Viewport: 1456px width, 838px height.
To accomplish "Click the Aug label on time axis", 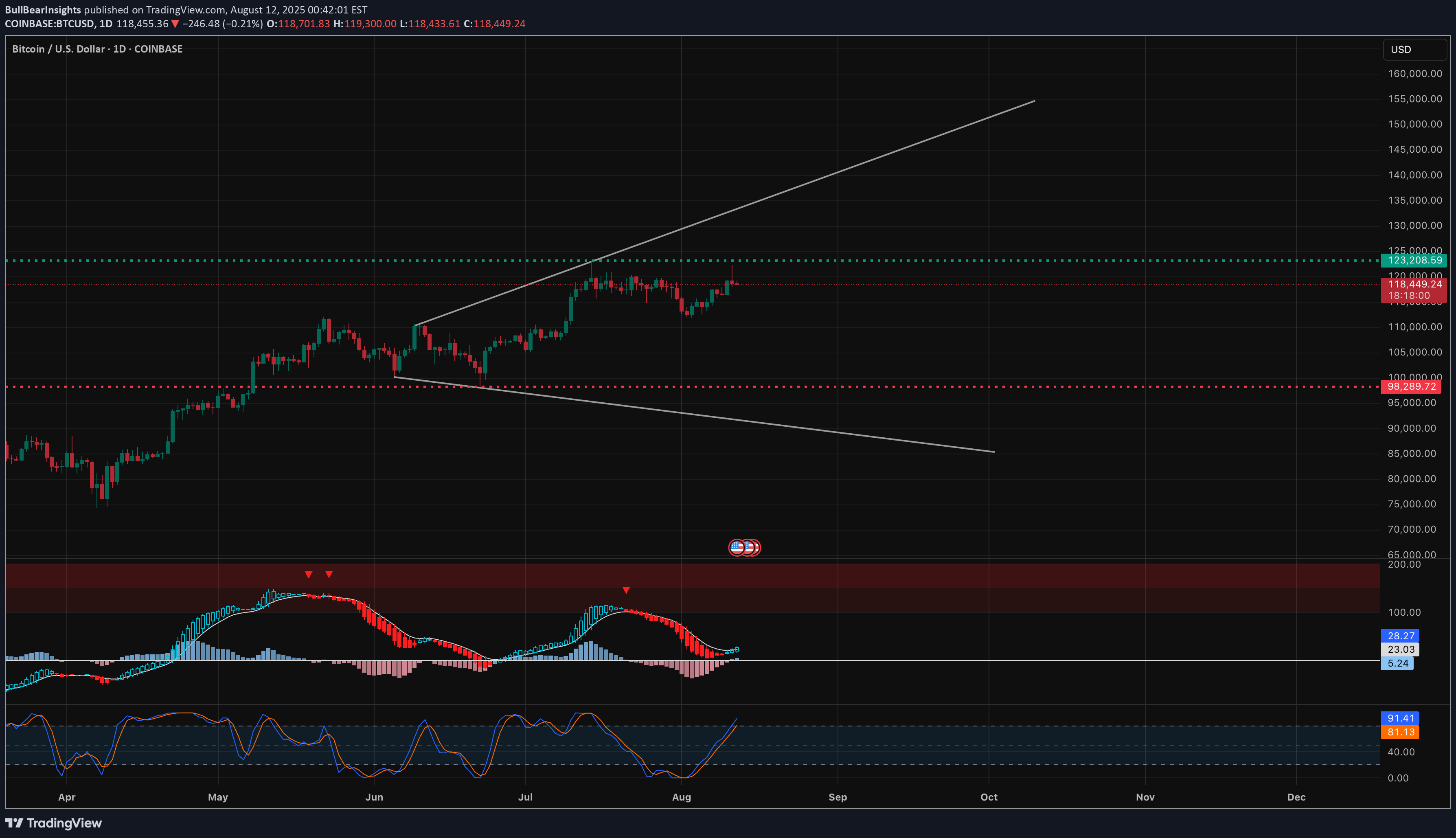I will pos(682,797).
